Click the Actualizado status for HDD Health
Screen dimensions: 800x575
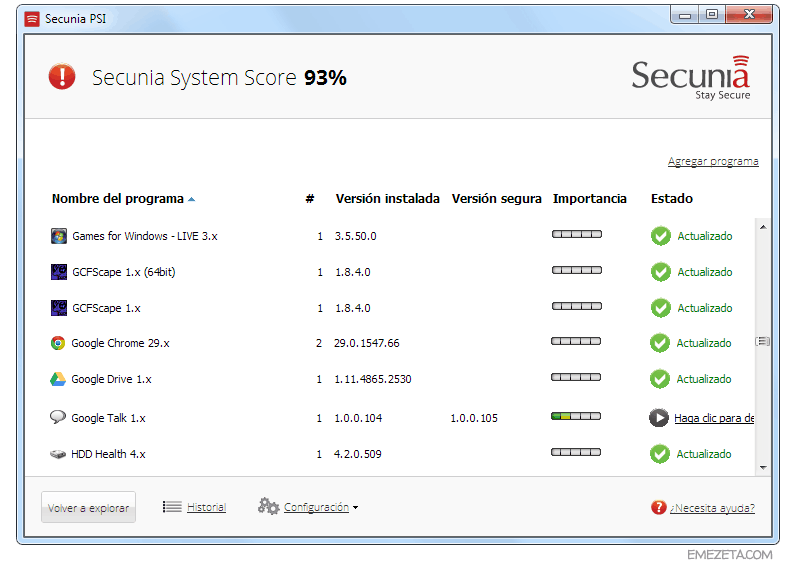click(704, 454)
